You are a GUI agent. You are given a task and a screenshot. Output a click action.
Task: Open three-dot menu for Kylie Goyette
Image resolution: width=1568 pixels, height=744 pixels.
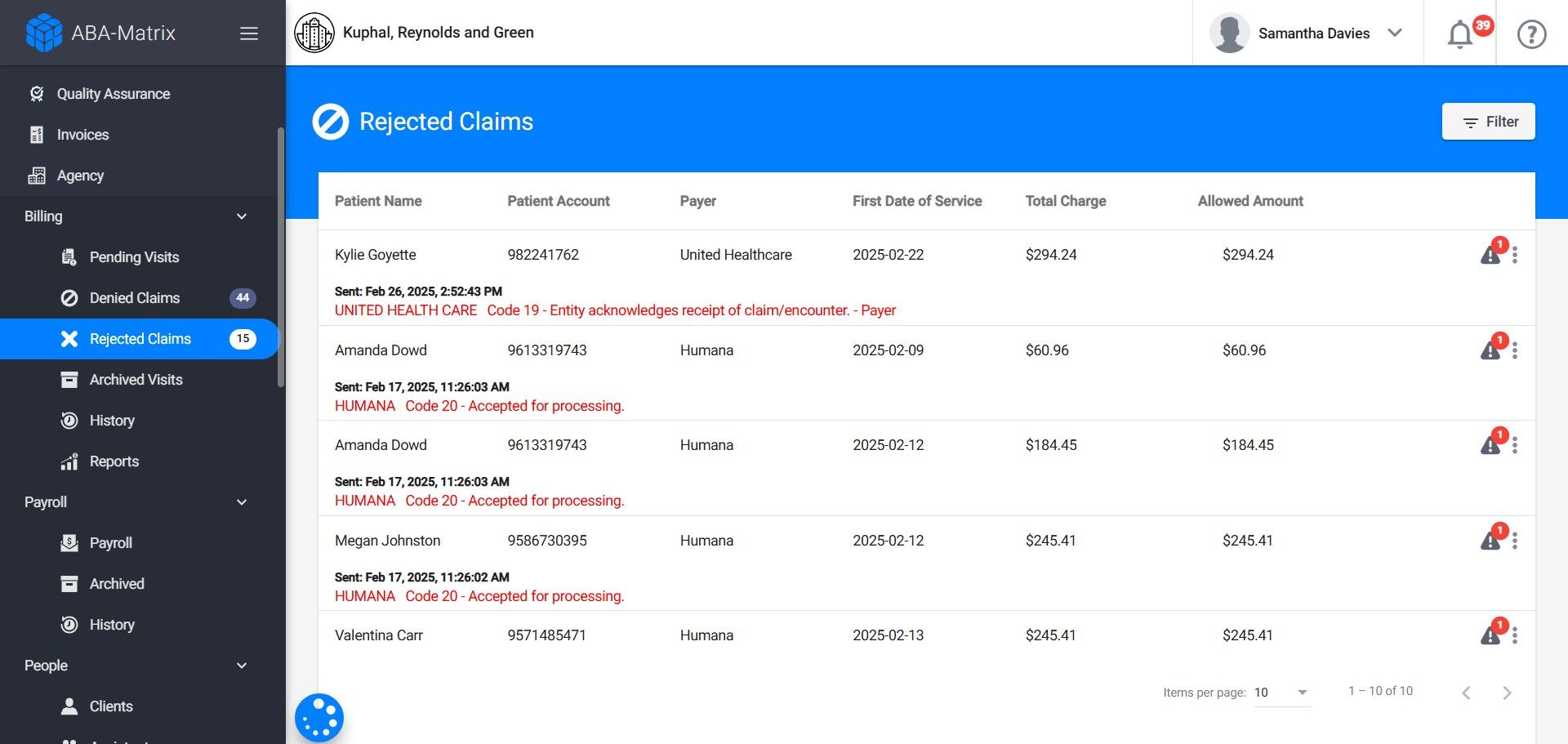point(1515,256)
